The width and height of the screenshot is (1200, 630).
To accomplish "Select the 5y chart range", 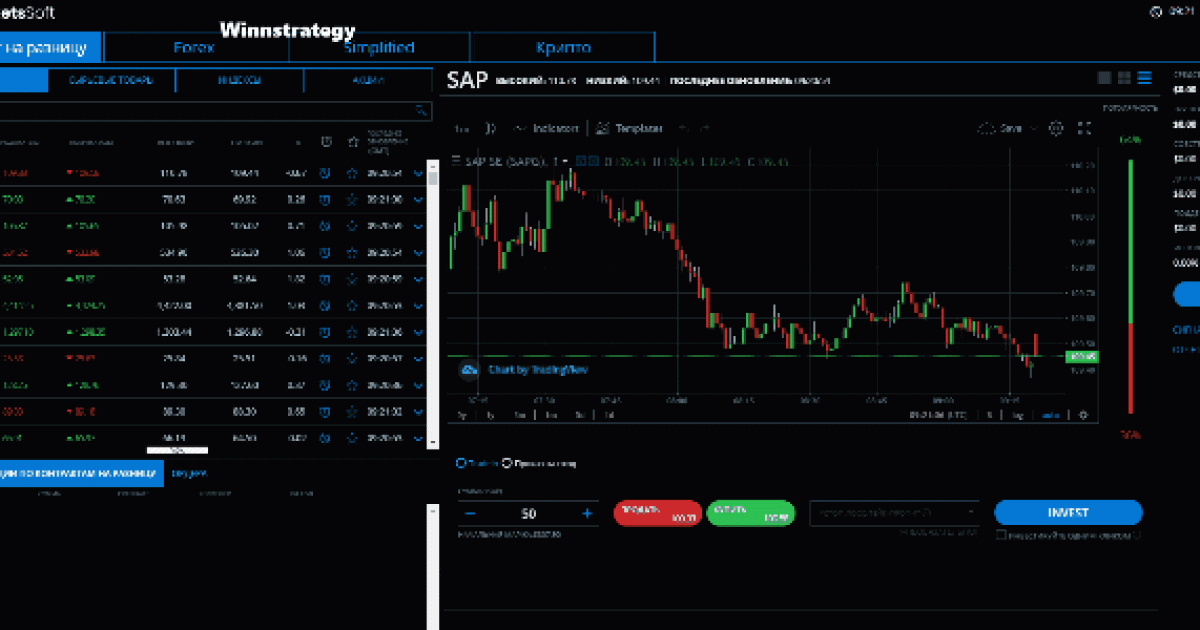I will [462, 414].
